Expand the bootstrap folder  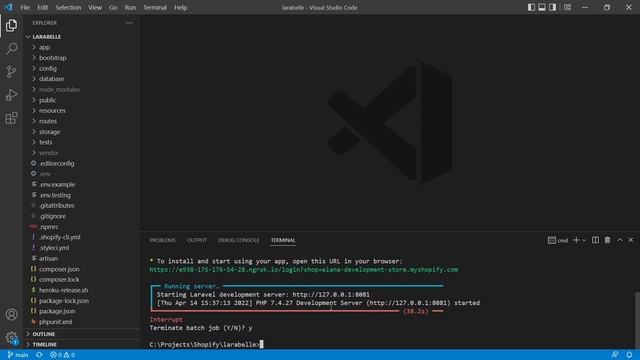point(82,58)
